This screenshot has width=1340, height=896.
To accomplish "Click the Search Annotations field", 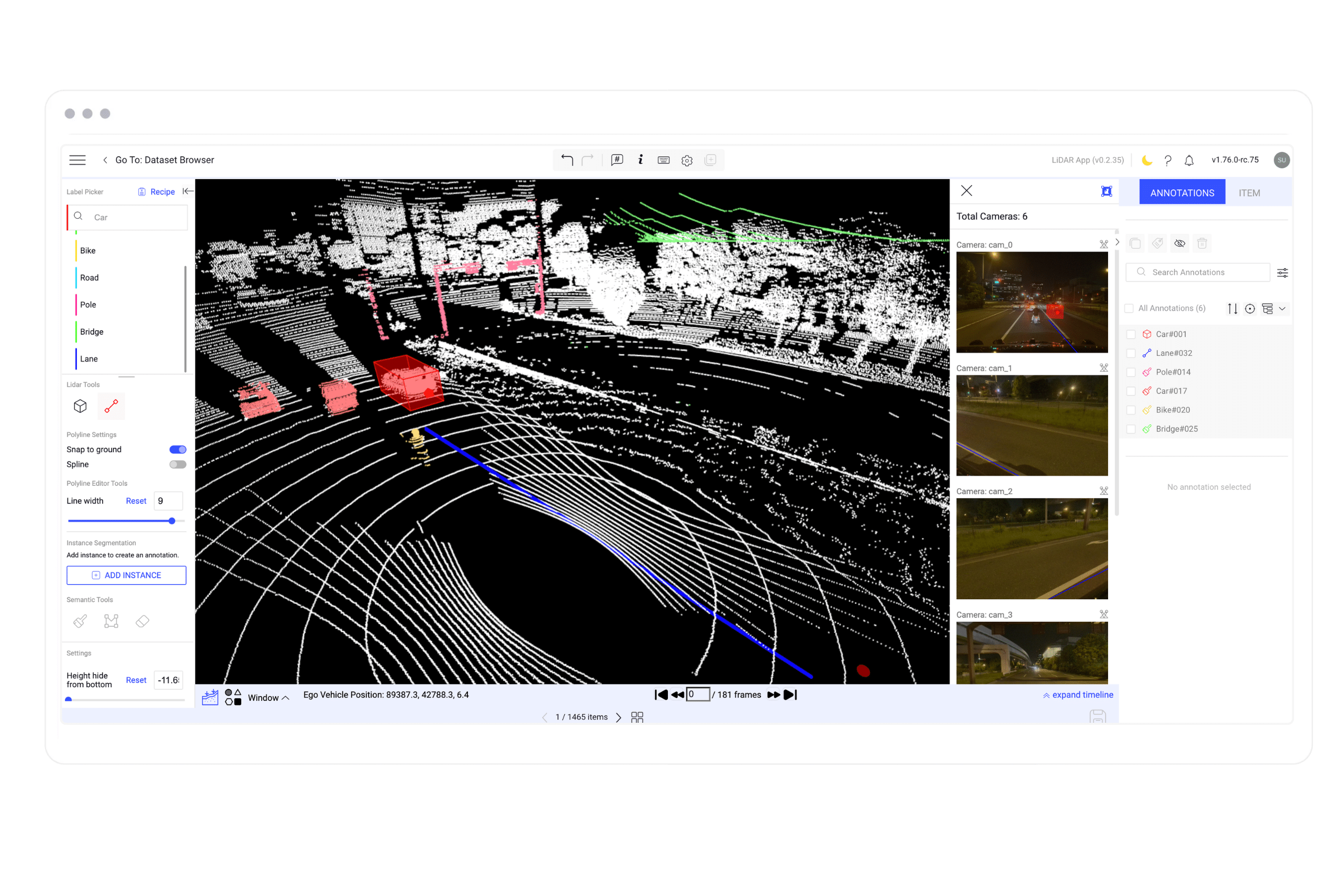I will (x=1197, y=273).
